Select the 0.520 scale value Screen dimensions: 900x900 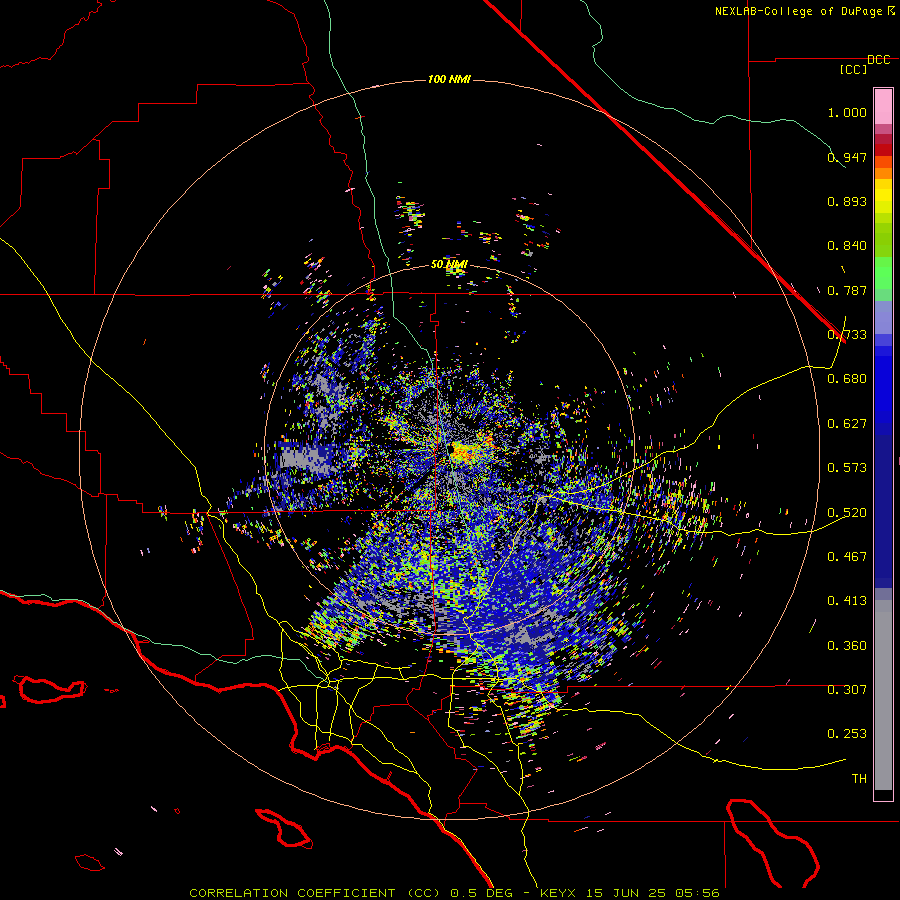click(x=847, y=513)
